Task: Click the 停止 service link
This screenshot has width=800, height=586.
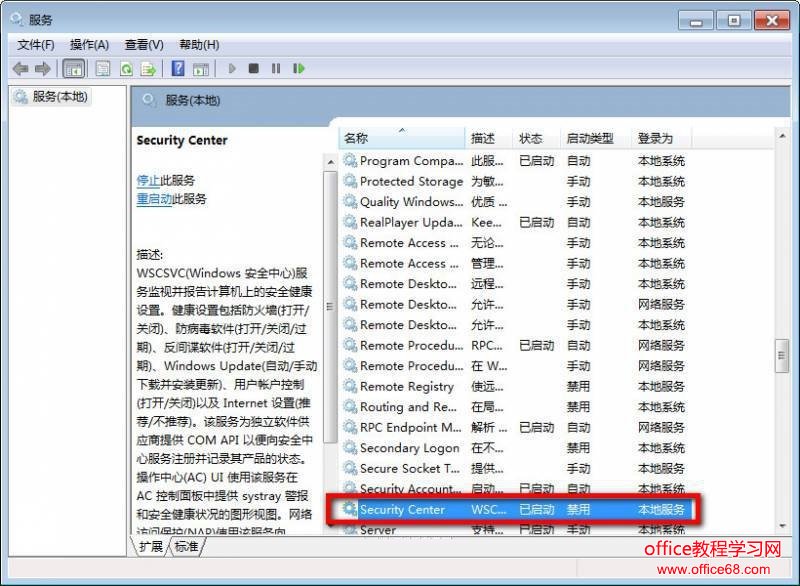Action: 146,180
